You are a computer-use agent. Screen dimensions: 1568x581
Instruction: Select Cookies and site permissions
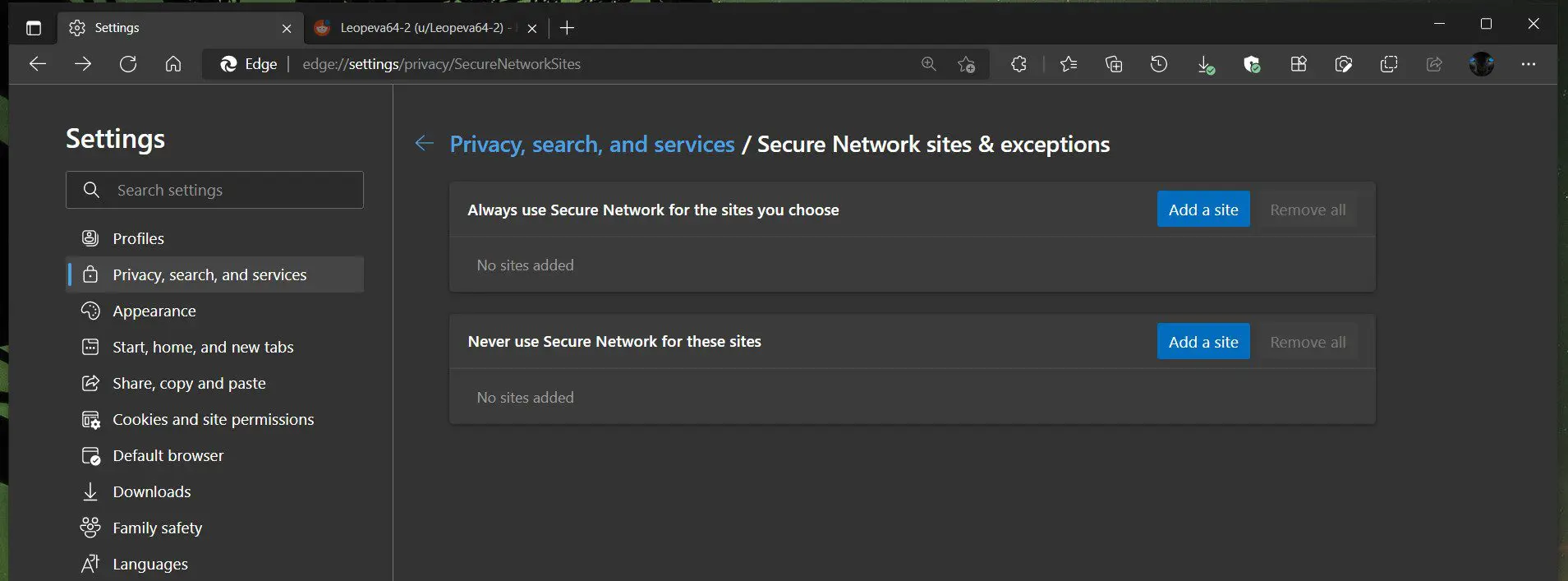click(213, 419)
